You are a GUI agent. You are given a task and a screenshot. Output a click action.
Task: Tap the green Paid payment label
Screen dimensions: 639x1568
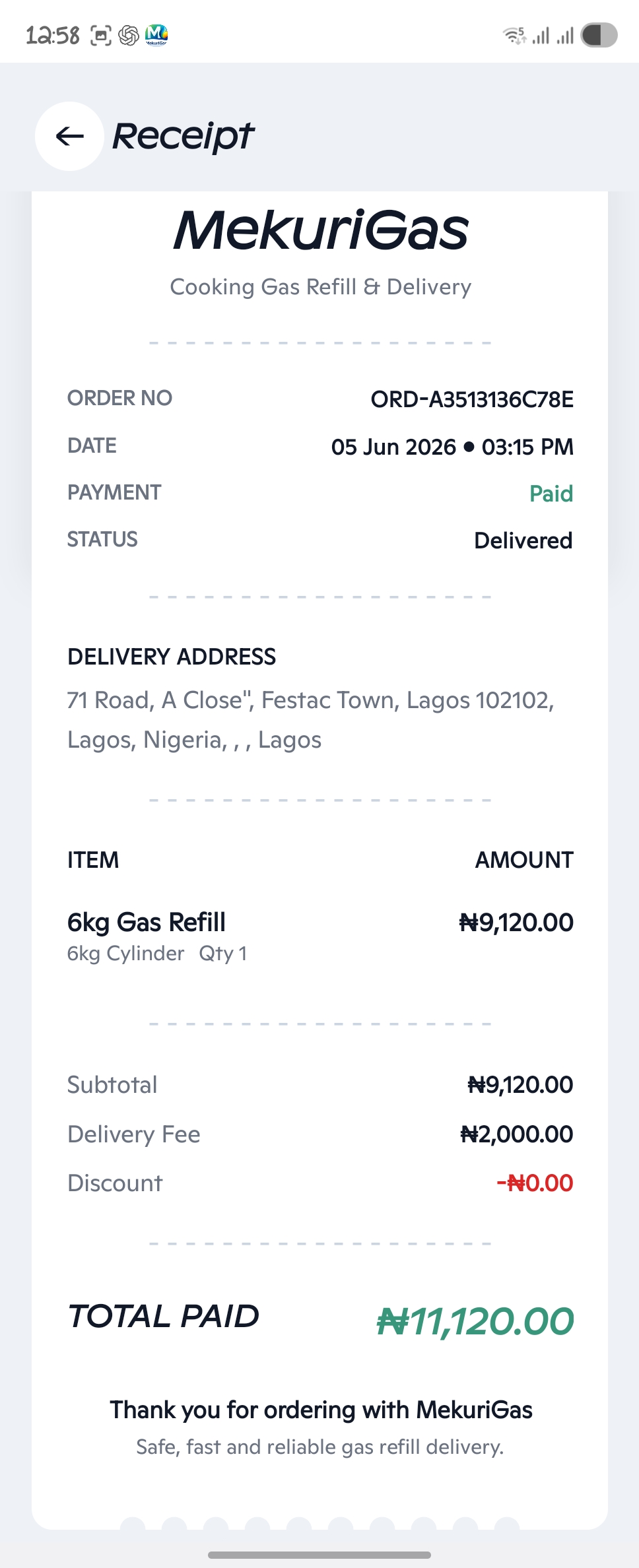click(551, 494)
